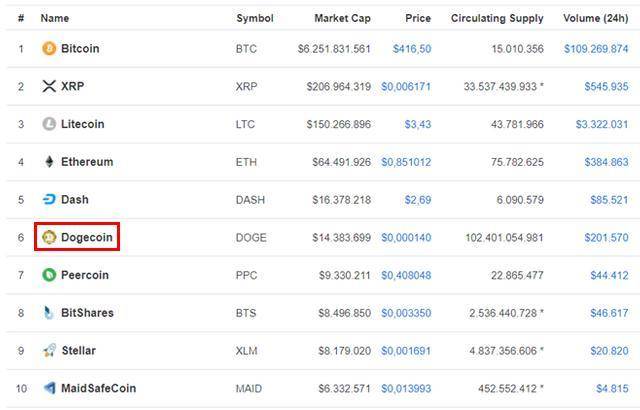Click Bitcoin price $416,50
640x410 pixels.
point(411,48)
